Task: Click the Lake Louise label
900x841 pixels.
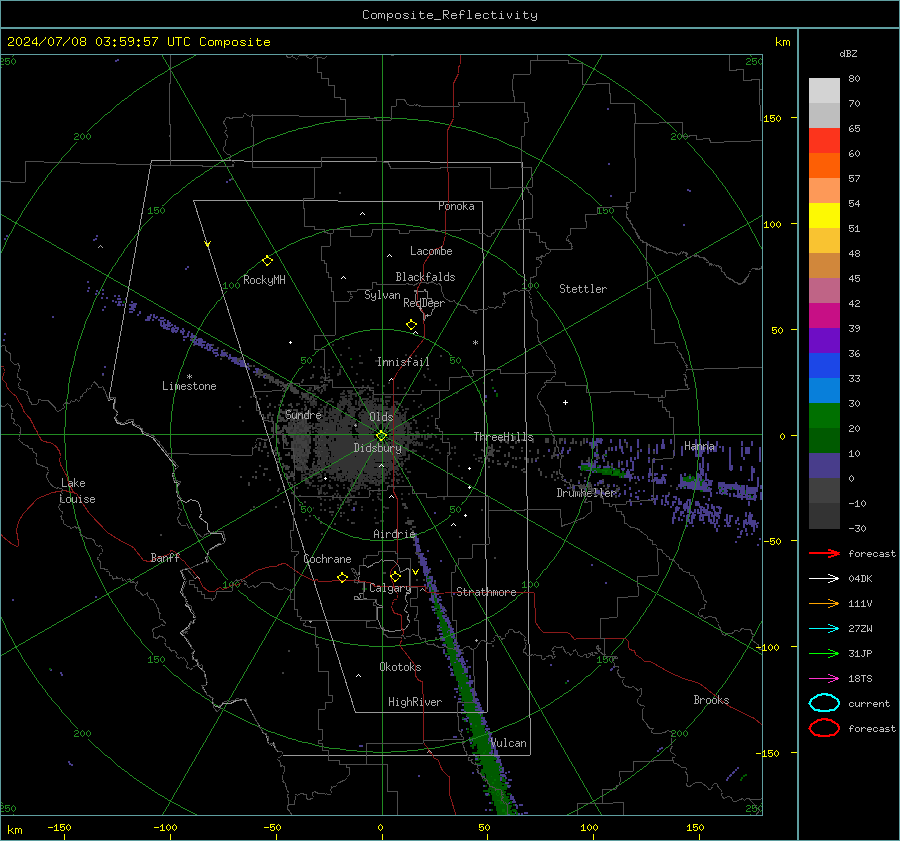Action: [x=77, y=491]
